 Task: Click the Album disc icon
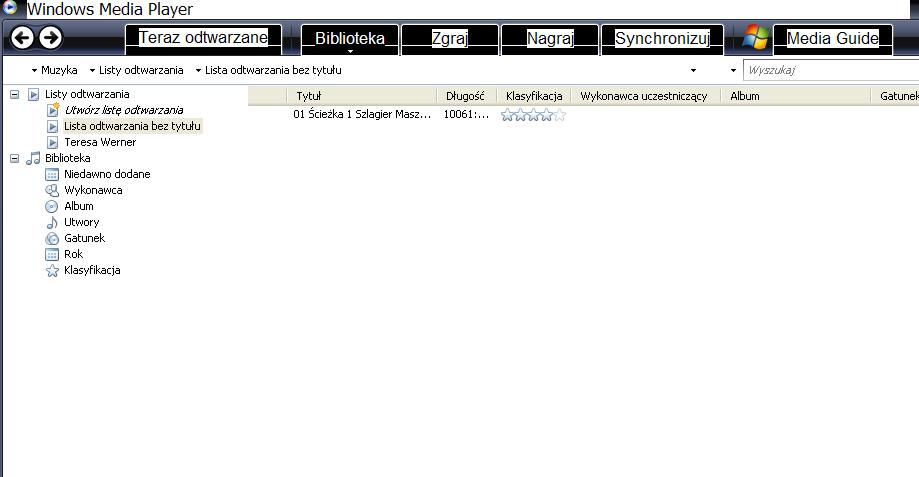52,206
